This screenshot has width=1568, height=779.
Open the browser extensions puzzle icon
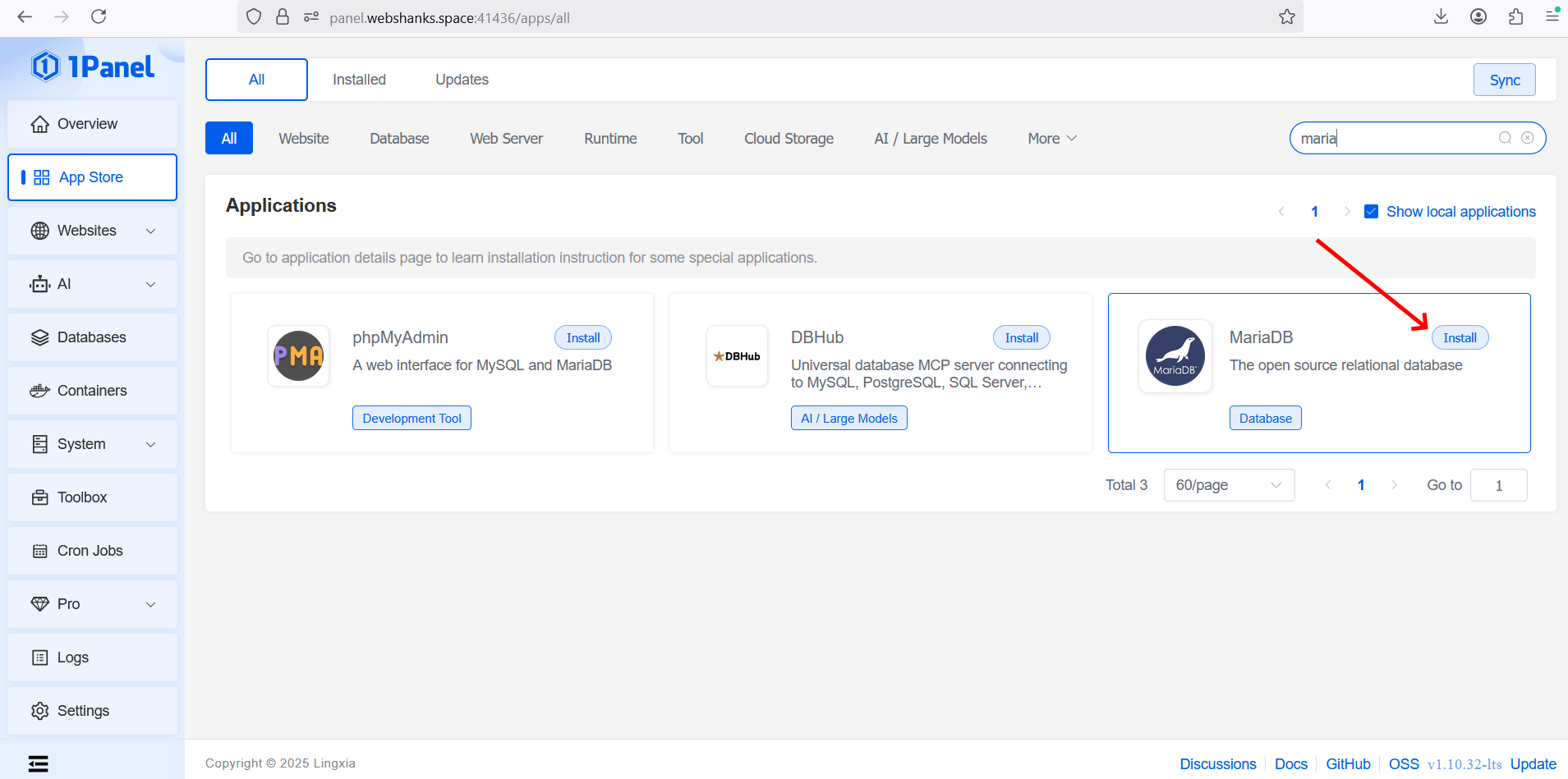[x=1516, y=16]
